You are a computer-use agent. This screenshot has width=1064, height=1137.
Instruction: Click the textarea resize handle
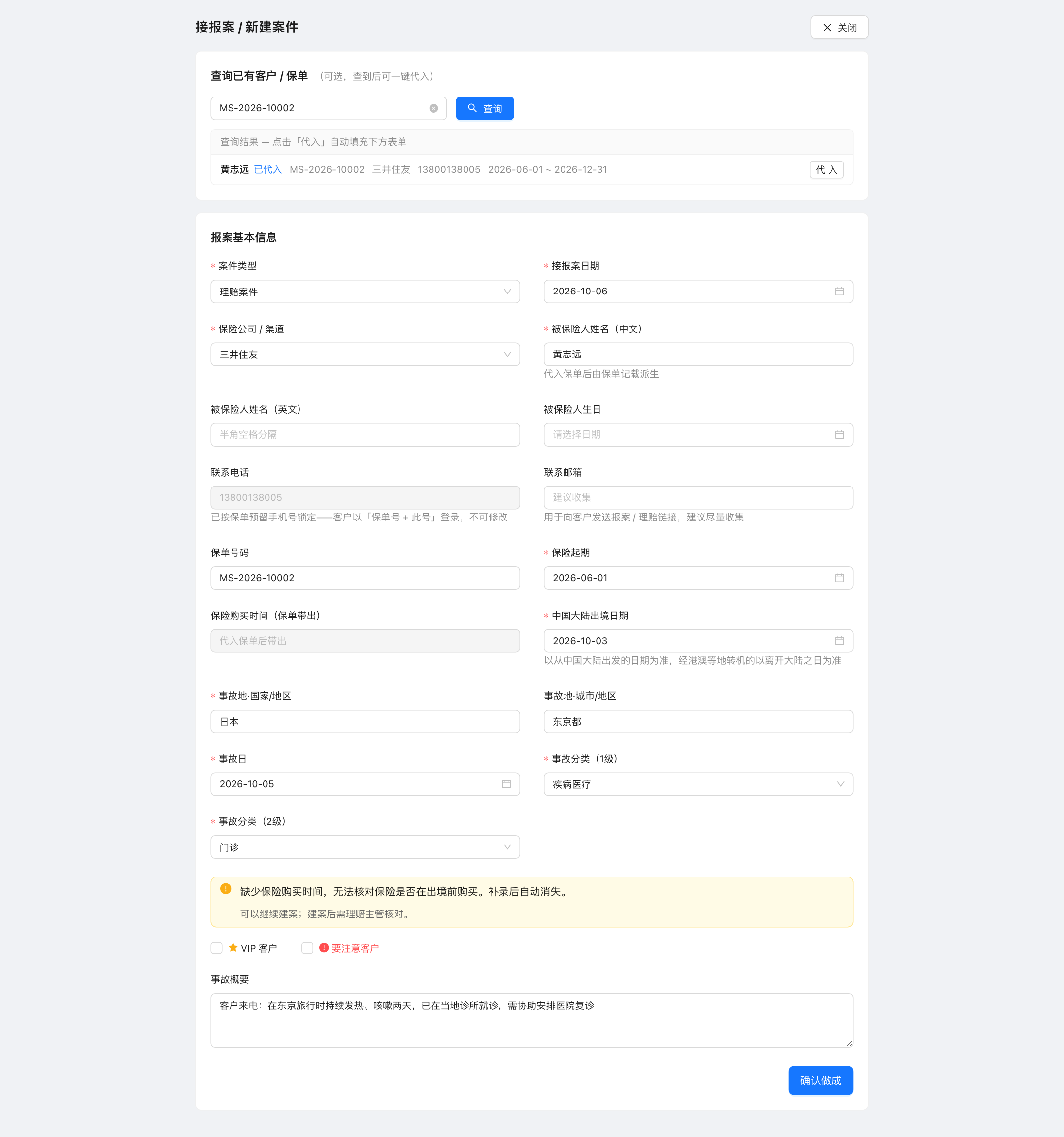849,1044
